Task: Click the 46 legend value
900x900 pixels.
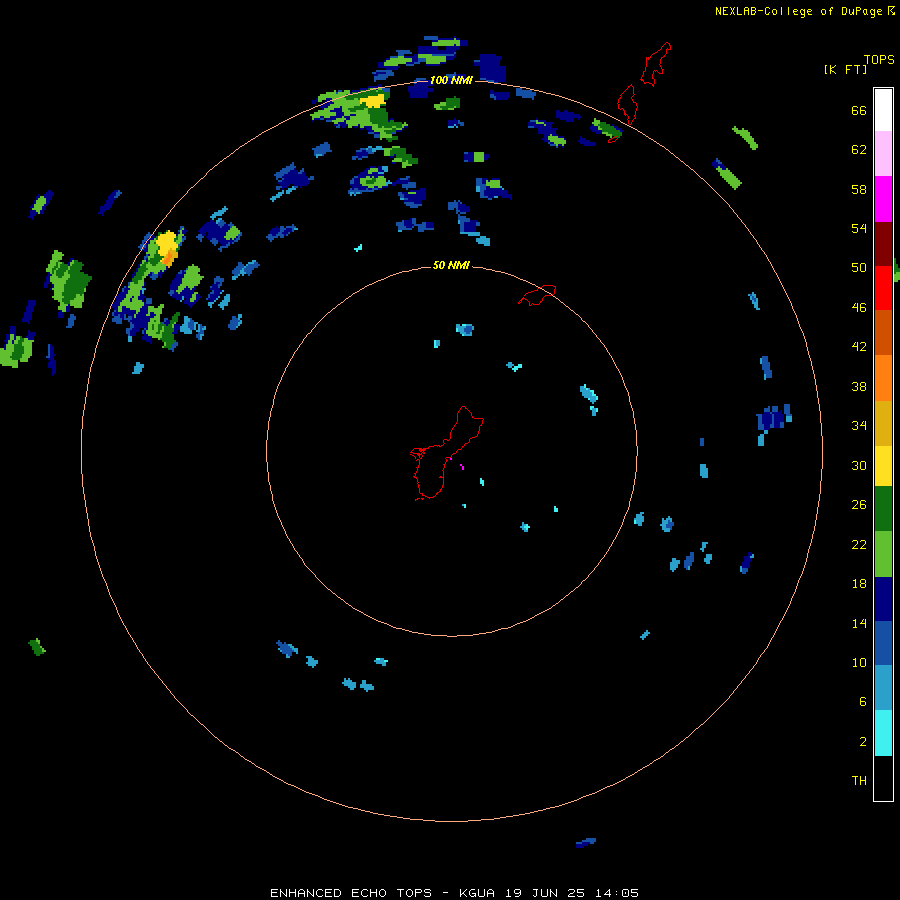Action: coord(859,308)
